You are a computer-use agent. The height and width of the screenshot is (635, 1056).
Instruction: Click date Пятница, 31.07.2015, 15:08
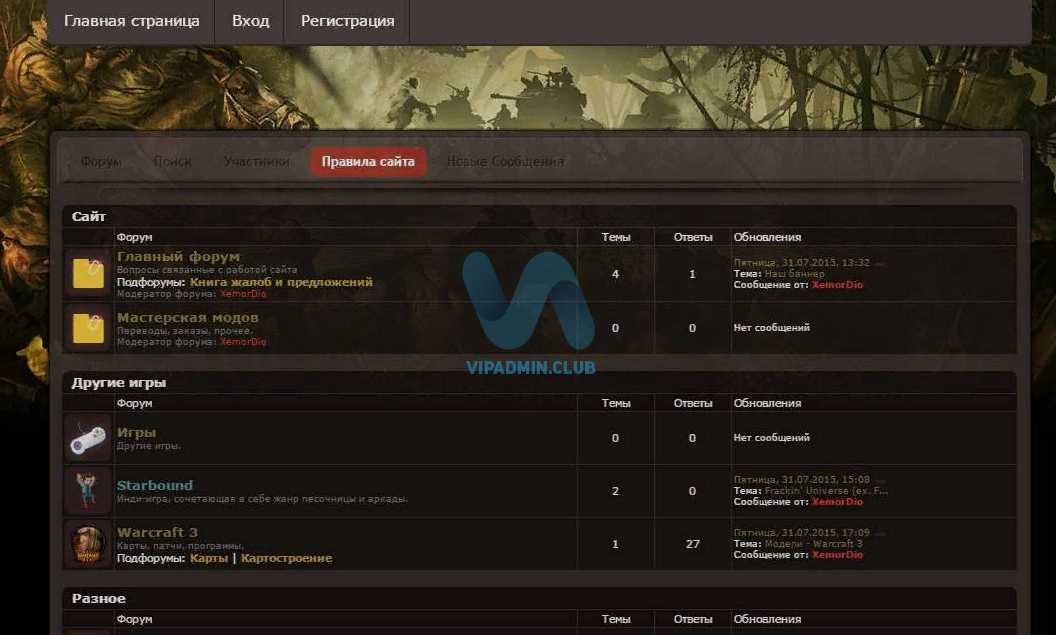pos(801,479)
